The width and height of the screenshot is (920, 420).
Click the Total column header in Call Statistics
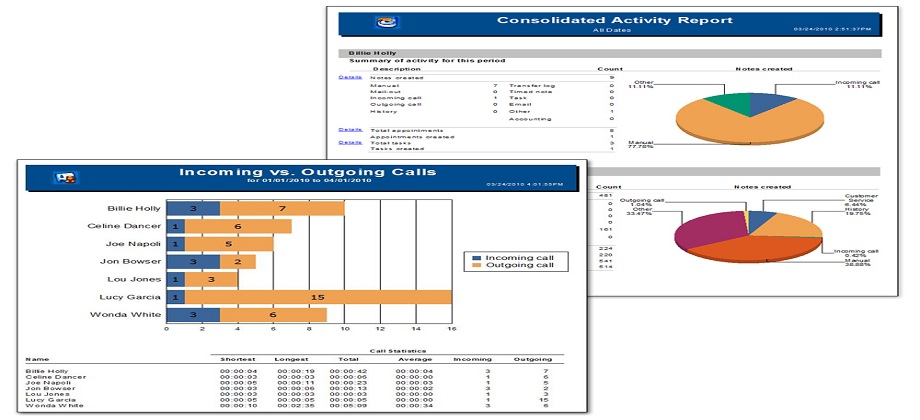(348, 359)
